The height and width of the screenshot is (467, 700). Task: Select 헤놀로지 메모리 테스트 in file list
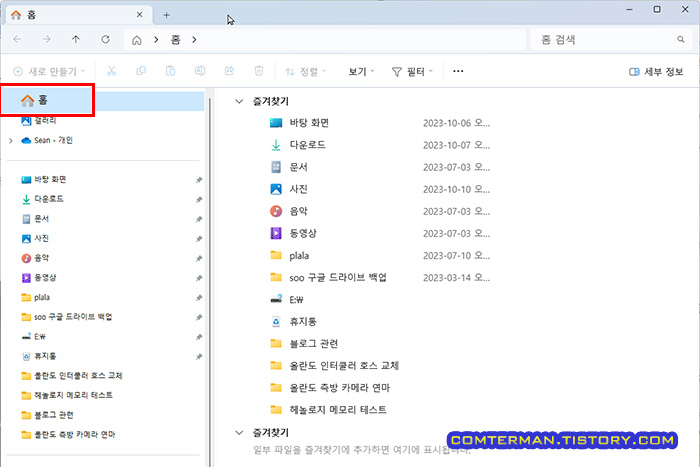[328, 410]
